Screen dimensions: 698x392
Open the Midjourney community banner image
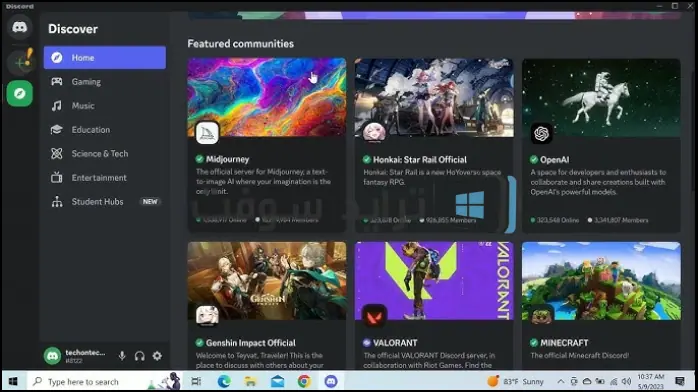[x=267, y=97]
